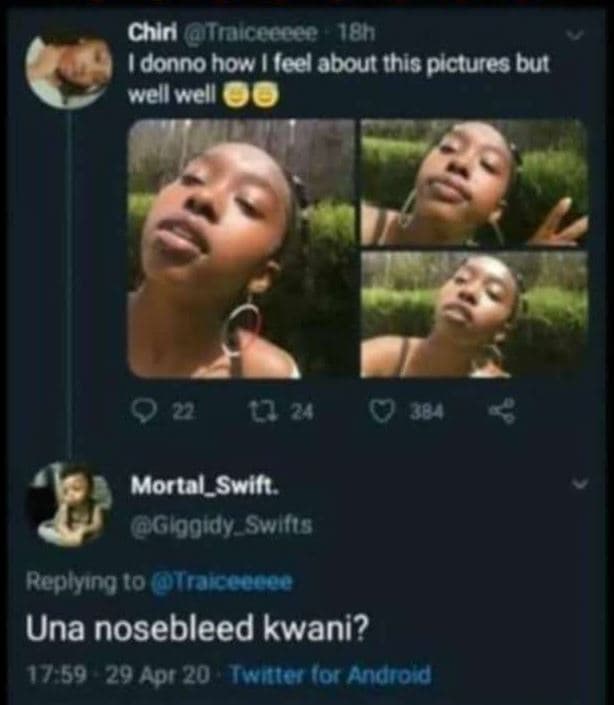This screenshot has width=614, height=705.
Task: Open dropdown arrow beside Mortal_Swift. reply
Action: [x=578, y=485]
